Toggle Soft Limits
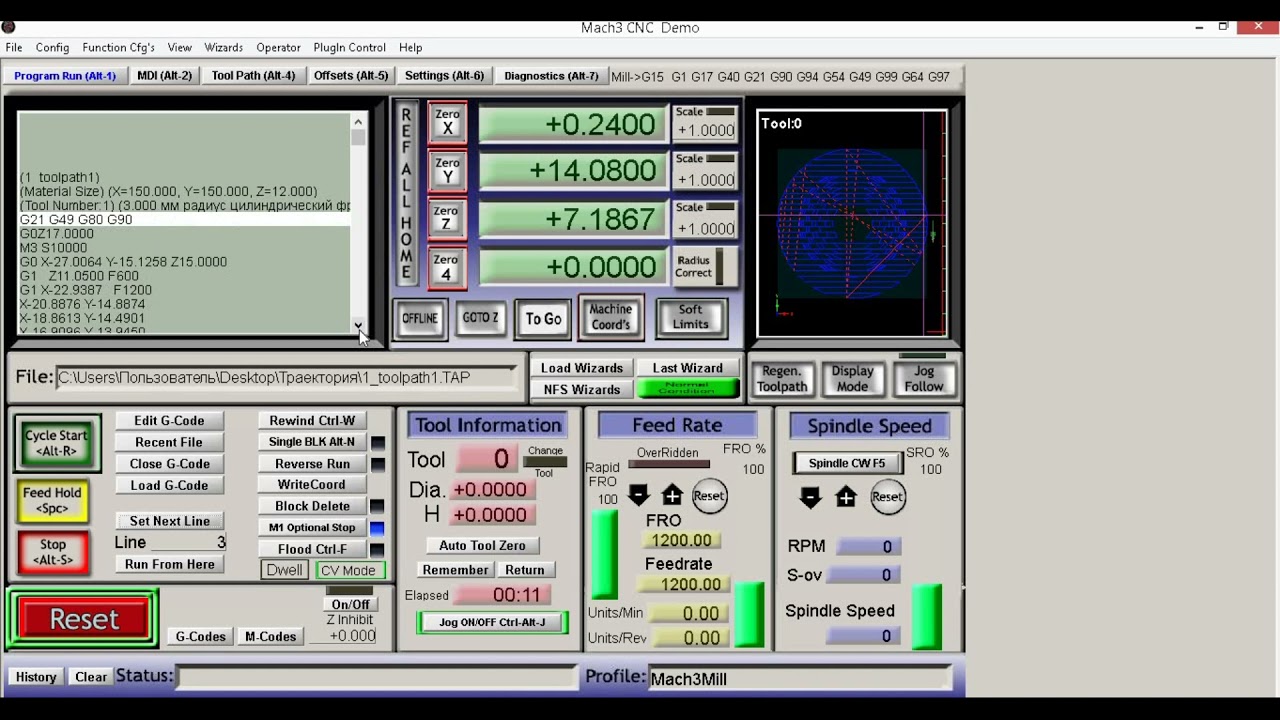The image size is (1280, 720). [x=690, y=317]
